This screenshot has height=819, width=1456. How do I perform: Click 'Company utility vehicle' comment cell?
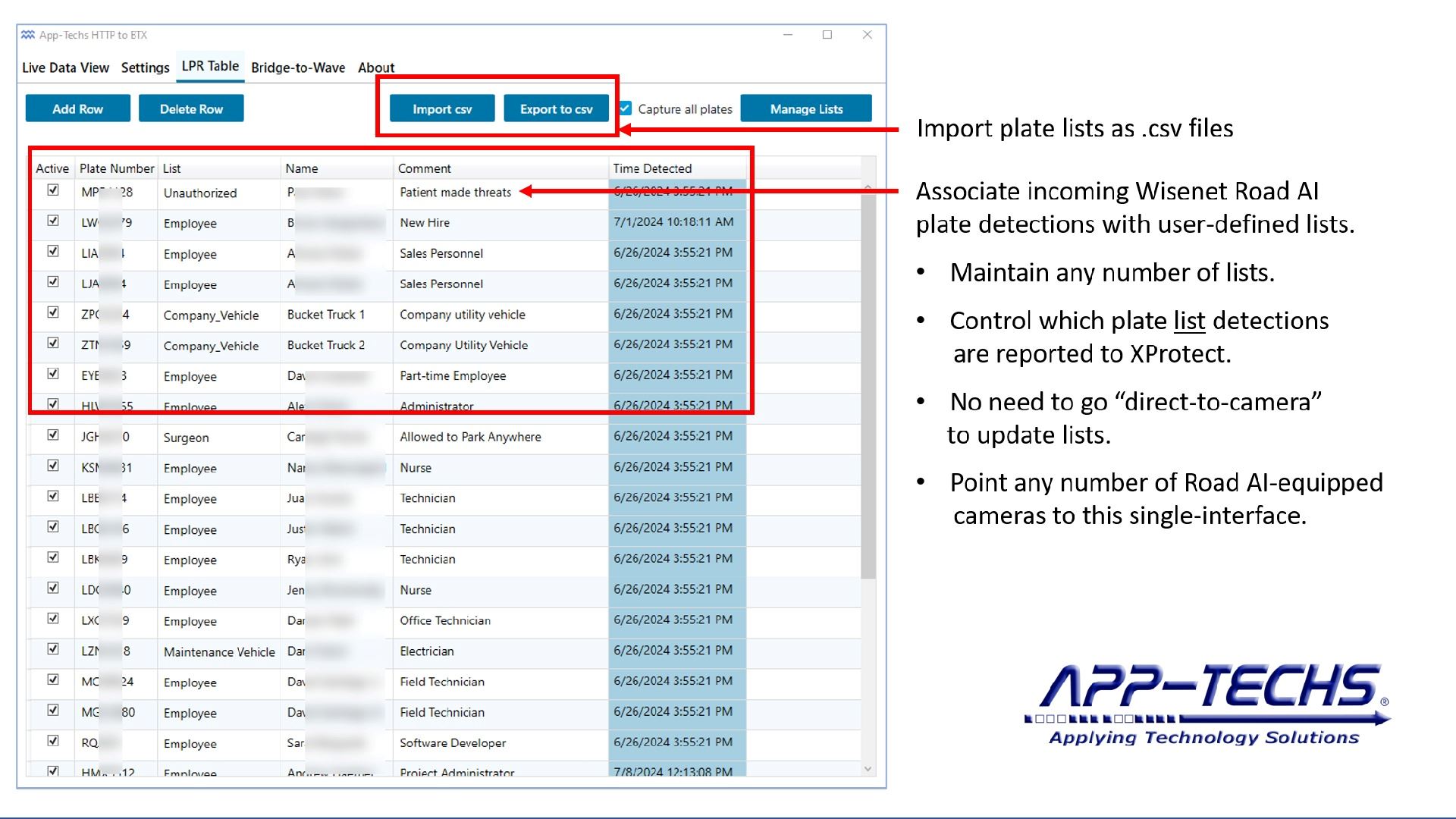pos(500,315)
